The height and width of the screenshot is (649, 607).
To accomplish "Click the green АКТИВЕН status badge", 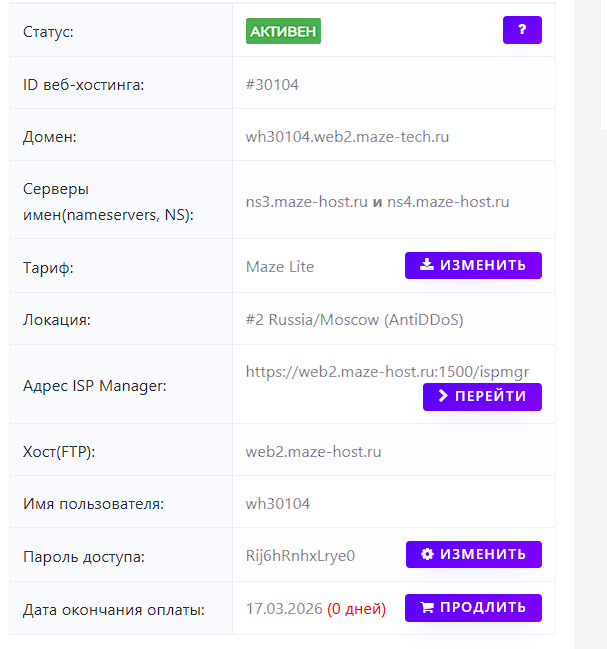I will pyautogui.click(x=283, y=31).
